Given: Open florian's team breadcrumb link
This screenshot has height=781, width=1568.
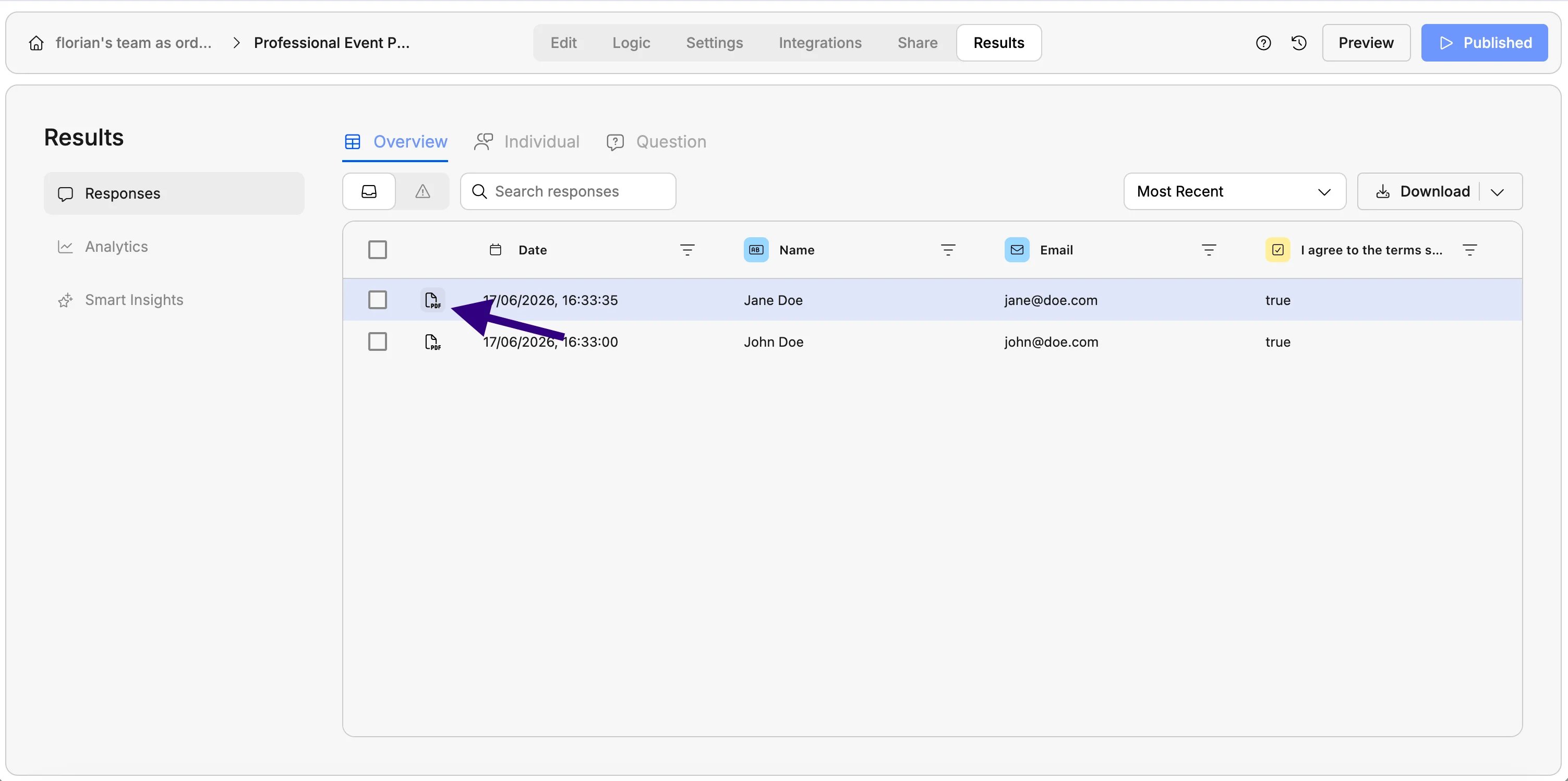Looking at the screenshot, I should pyautogui.click(x=134, y=43).
